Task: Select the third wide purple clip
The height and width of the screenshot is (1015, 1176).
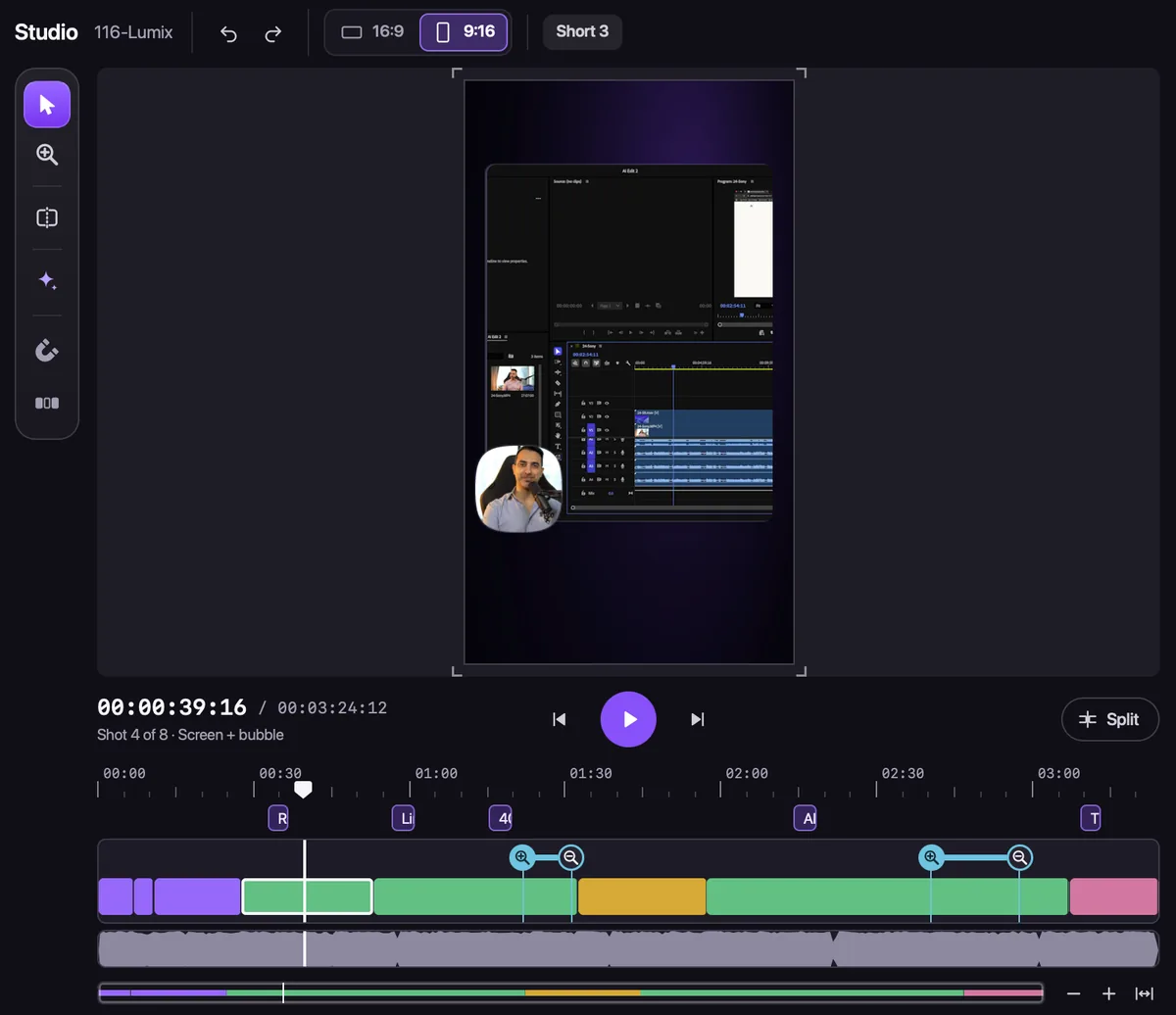Action: (x=197, y=896)
